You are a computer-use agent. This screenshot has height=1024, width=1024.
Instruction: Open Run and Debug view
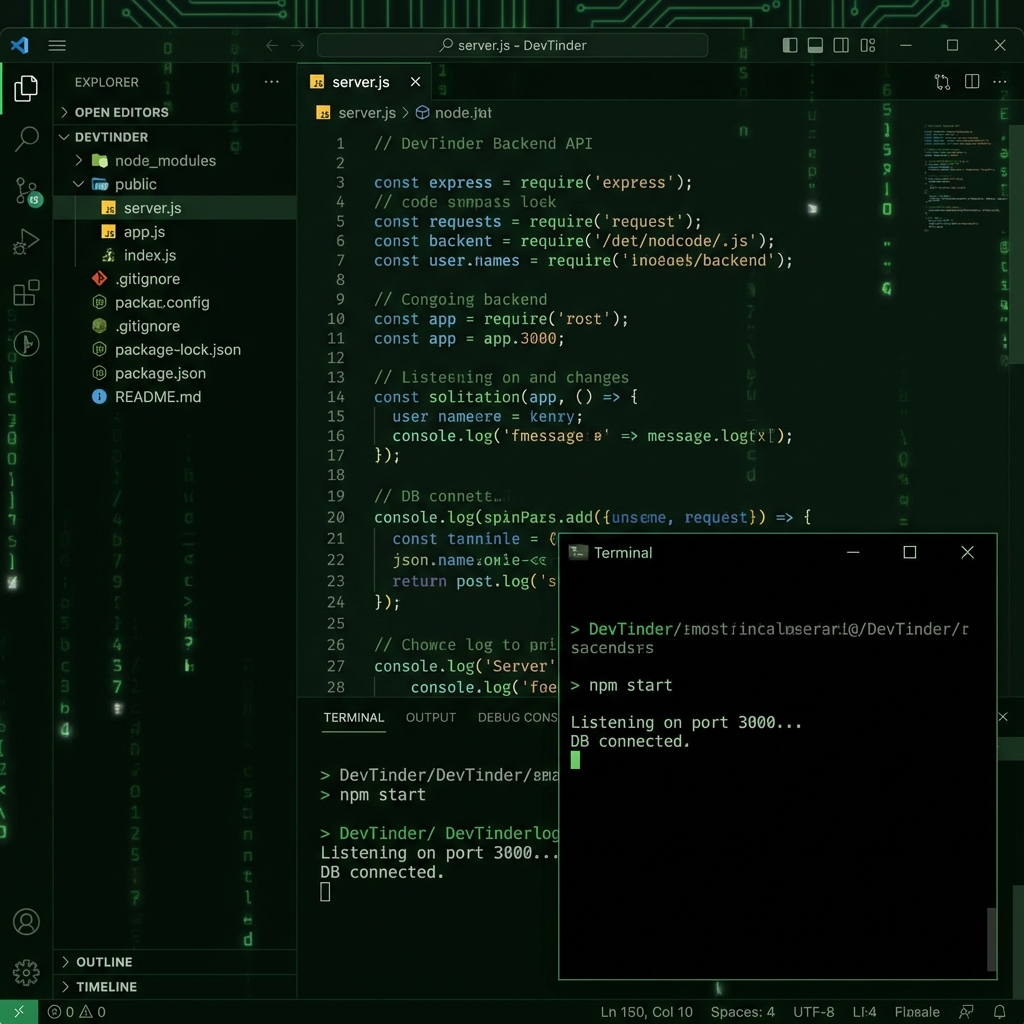[x=26, y=242]
